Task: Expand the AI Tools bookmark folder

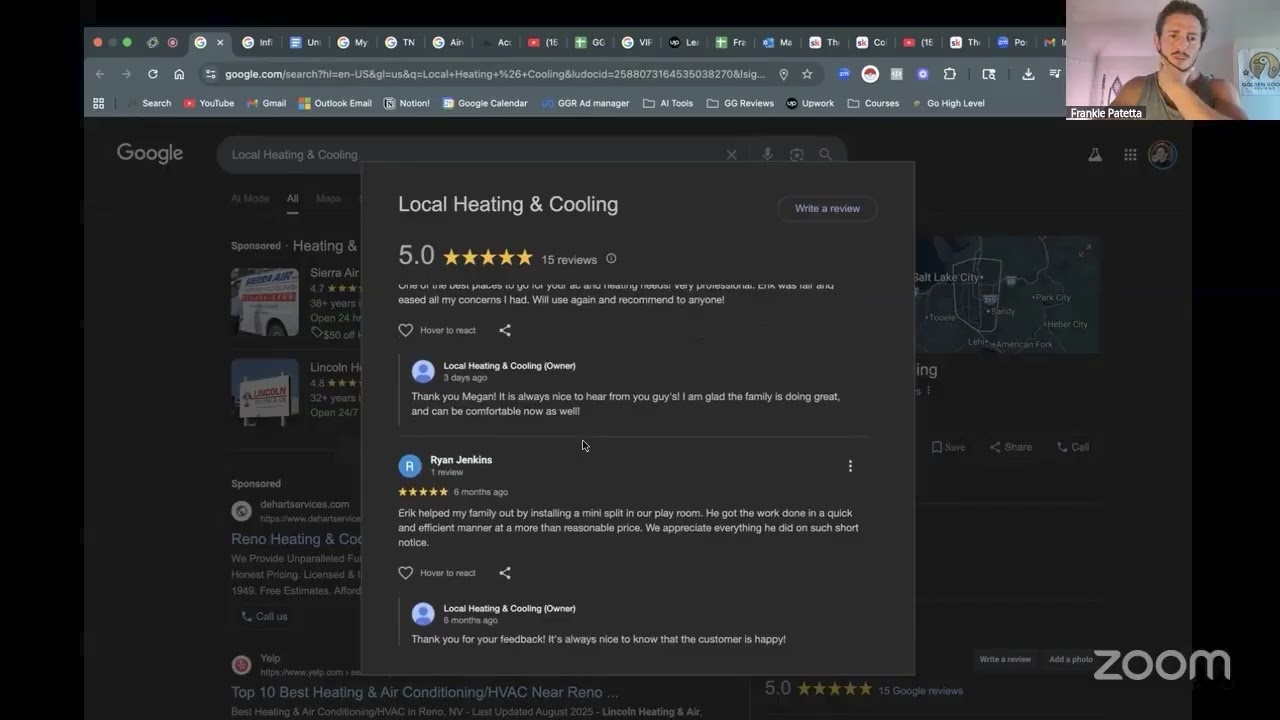Action: tap(668, 103)
